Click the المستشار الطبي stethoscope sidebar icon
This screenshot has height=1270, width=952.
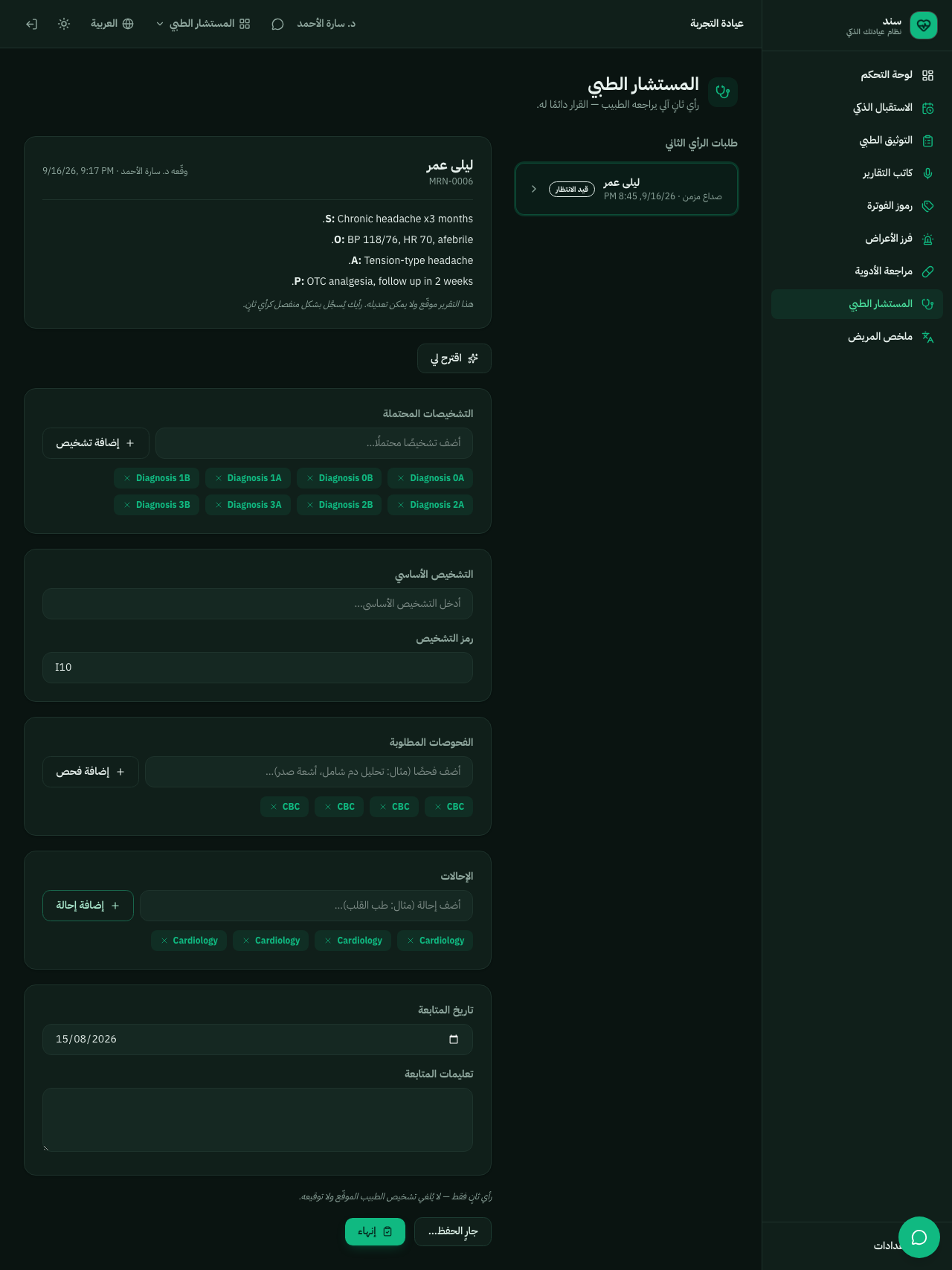927,304
